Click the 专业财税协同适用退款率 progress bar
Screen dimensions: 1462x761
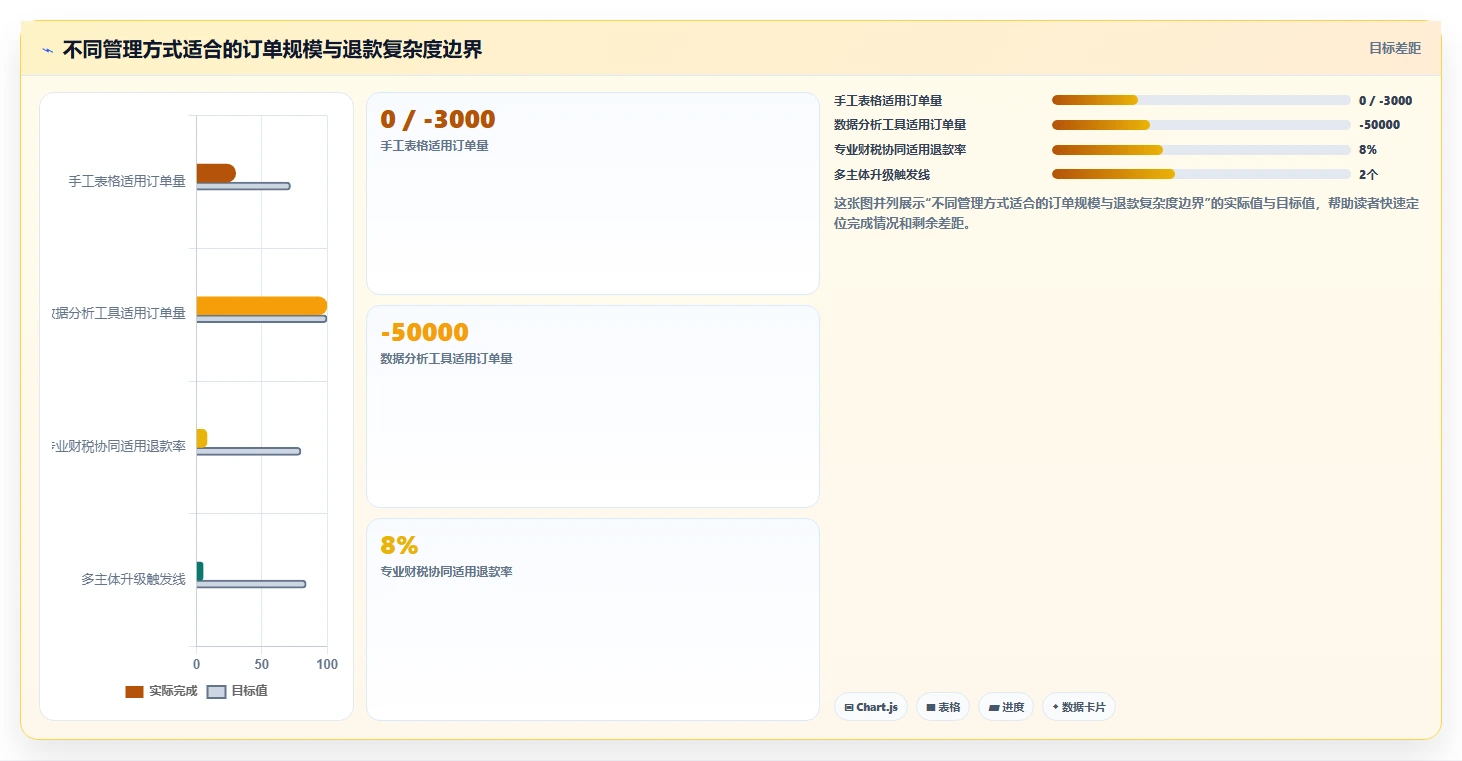(x=1201, y=149)
